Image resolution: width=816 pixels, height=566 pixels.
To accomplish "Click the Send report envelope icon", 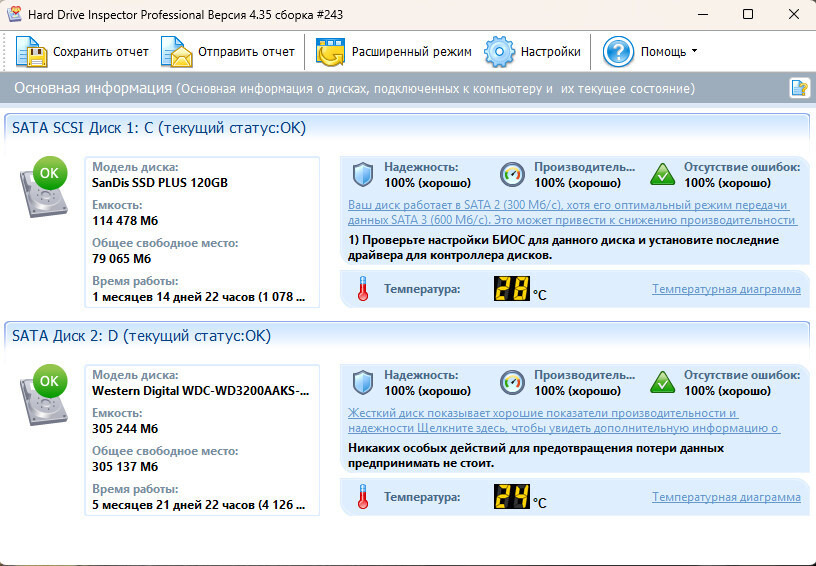I will click(177, 51).
